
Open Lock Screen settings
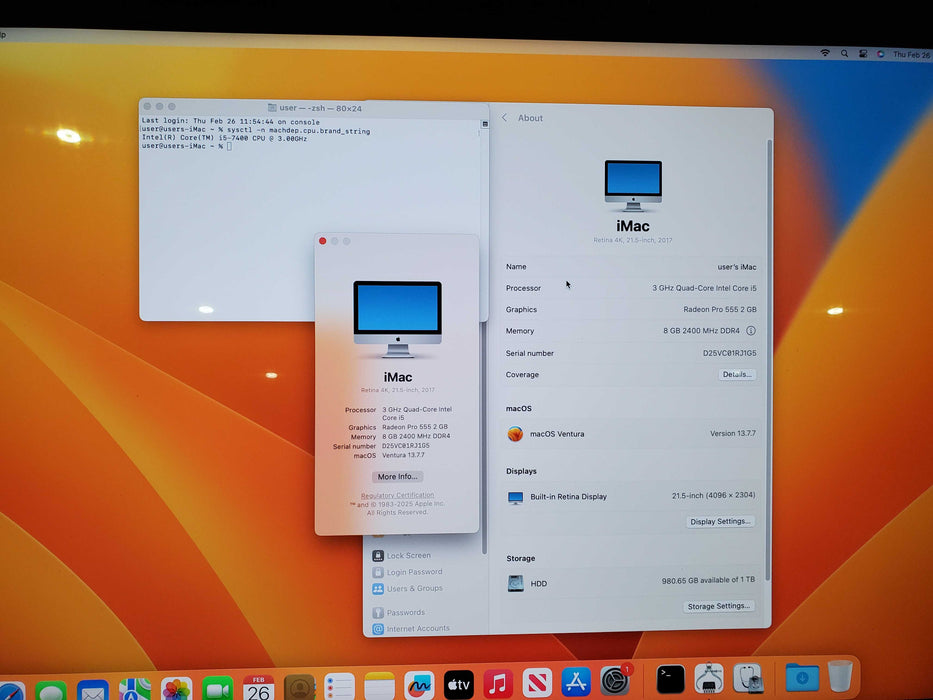pyautogui.click(x=410, y=554)
